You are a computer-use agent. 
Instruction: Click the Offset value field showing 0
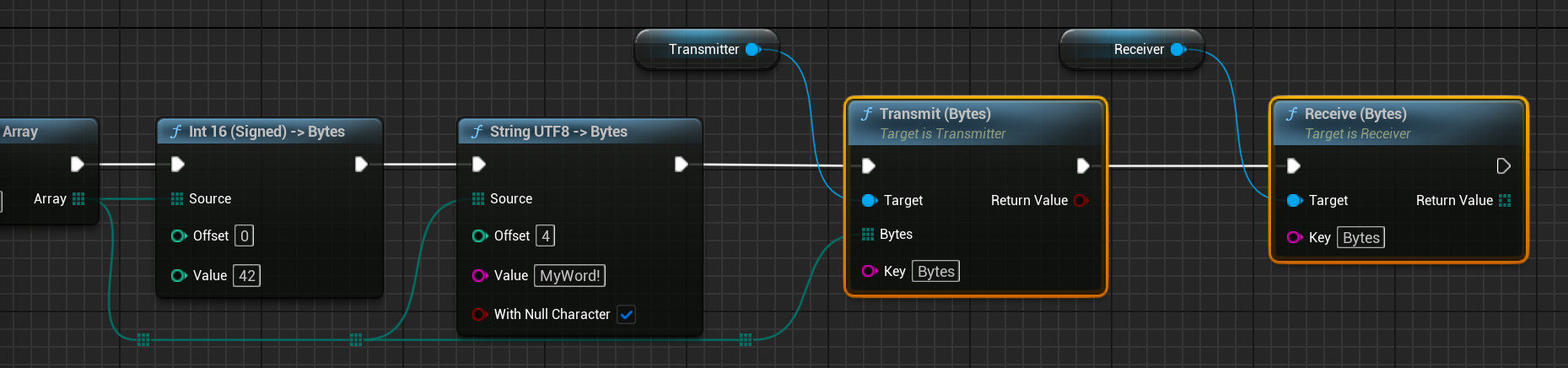(x=244, y=236)
